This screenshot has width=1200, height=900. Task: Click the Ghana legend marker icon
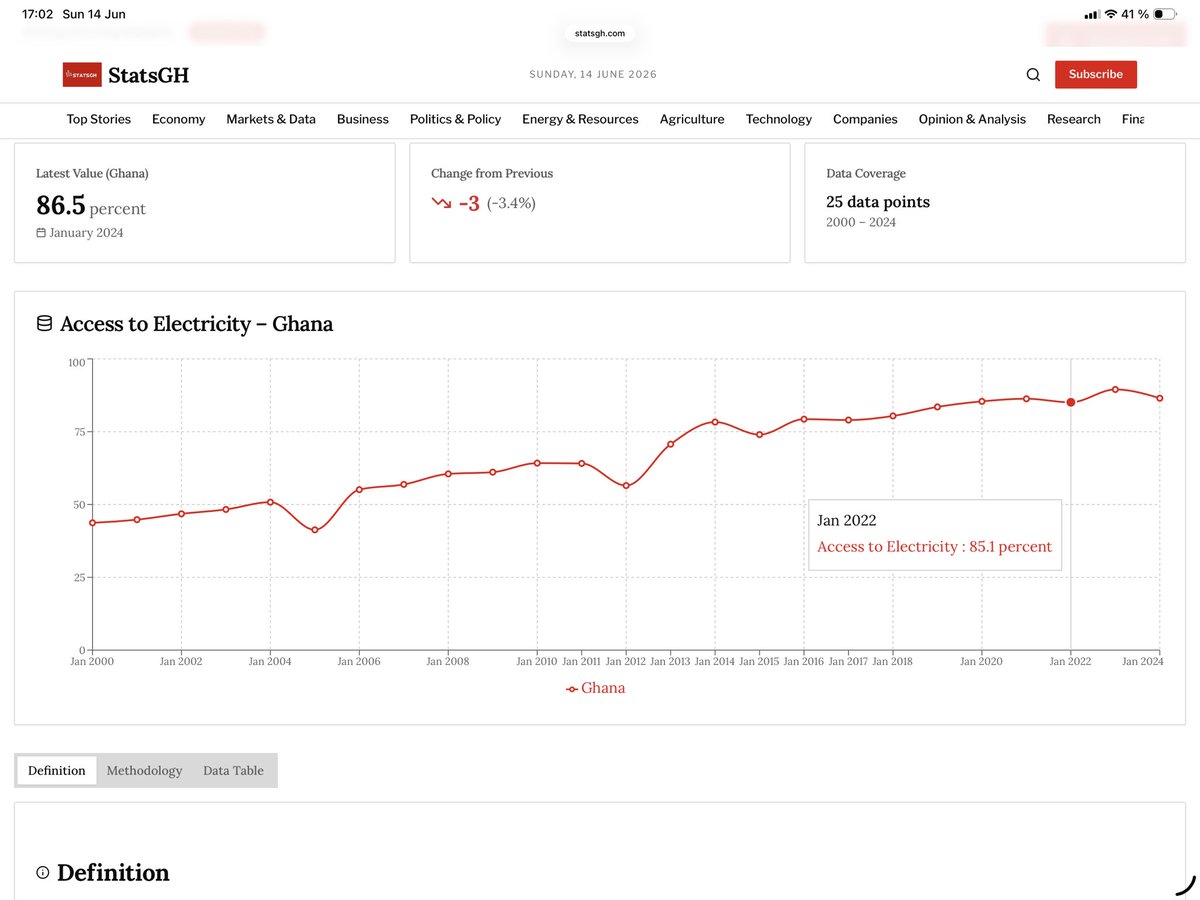coord(572,688)
